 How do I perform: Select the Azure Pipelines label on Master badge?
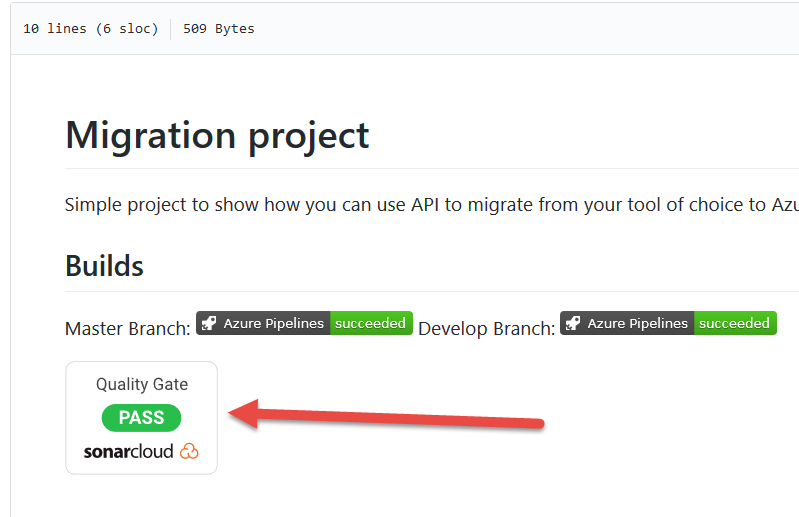click(273, 323)
